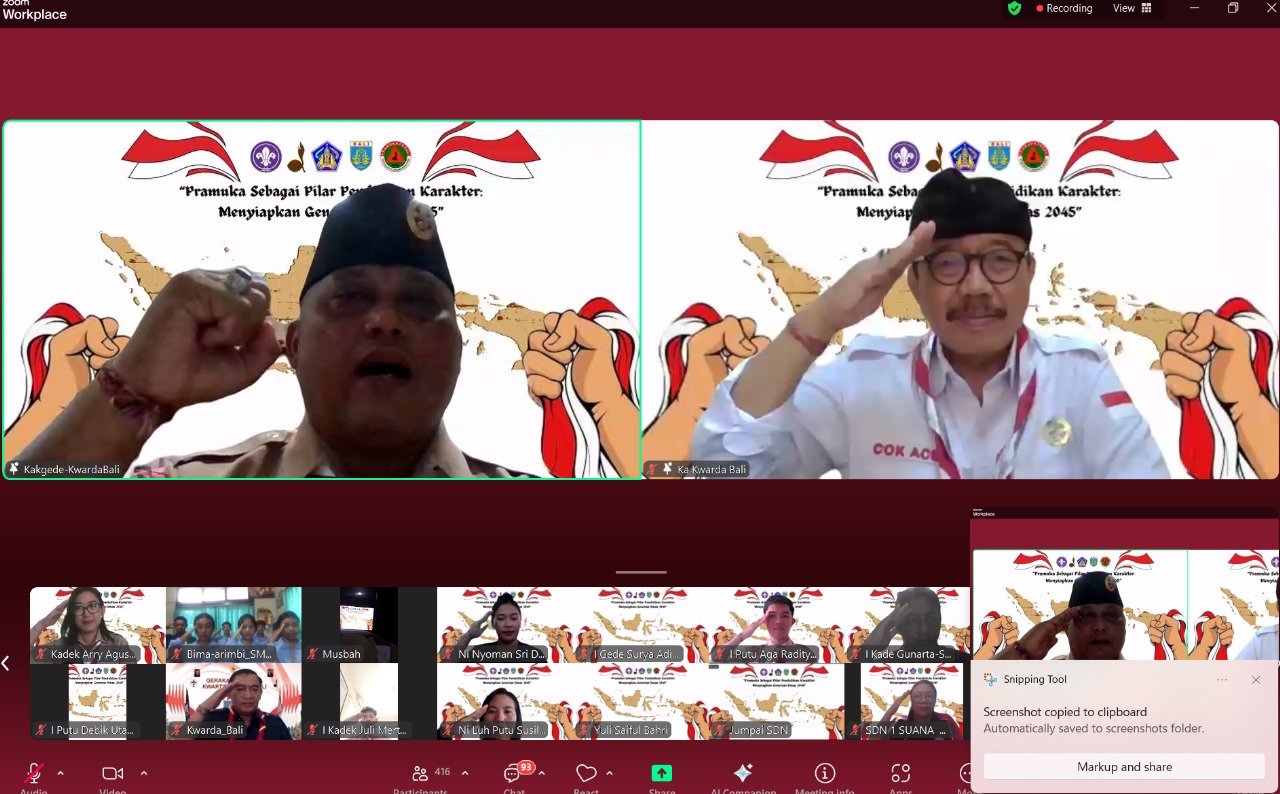The image size is (1280, 794).
Task: Select I Kadek Juli Mert participant thumbnail
Action: 369,701
